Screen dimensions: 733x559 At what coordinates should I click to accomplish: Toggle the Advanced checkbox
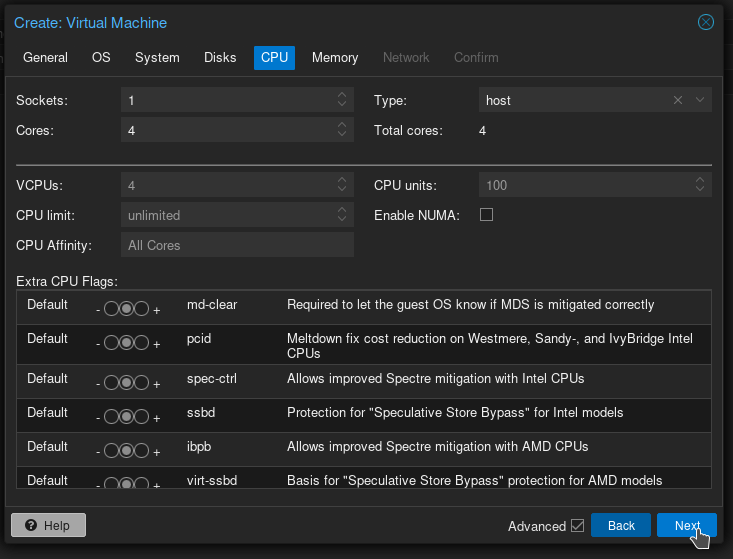point(577,526)
